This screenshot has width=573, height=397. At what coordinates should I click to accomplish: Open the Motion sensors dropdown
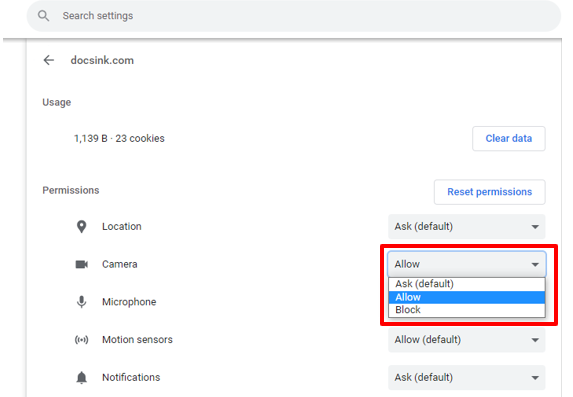coord(467,340)
